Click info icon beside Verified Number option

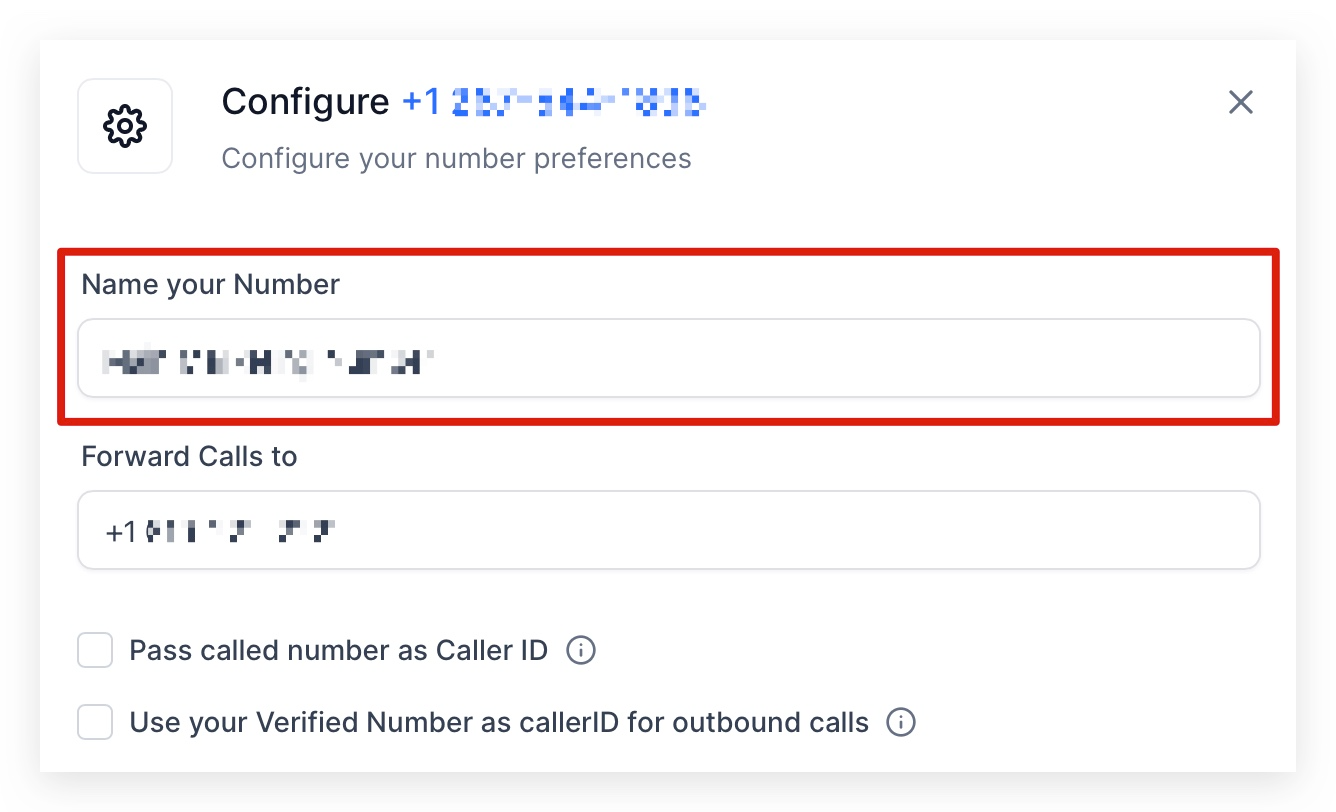coord(901,722)
